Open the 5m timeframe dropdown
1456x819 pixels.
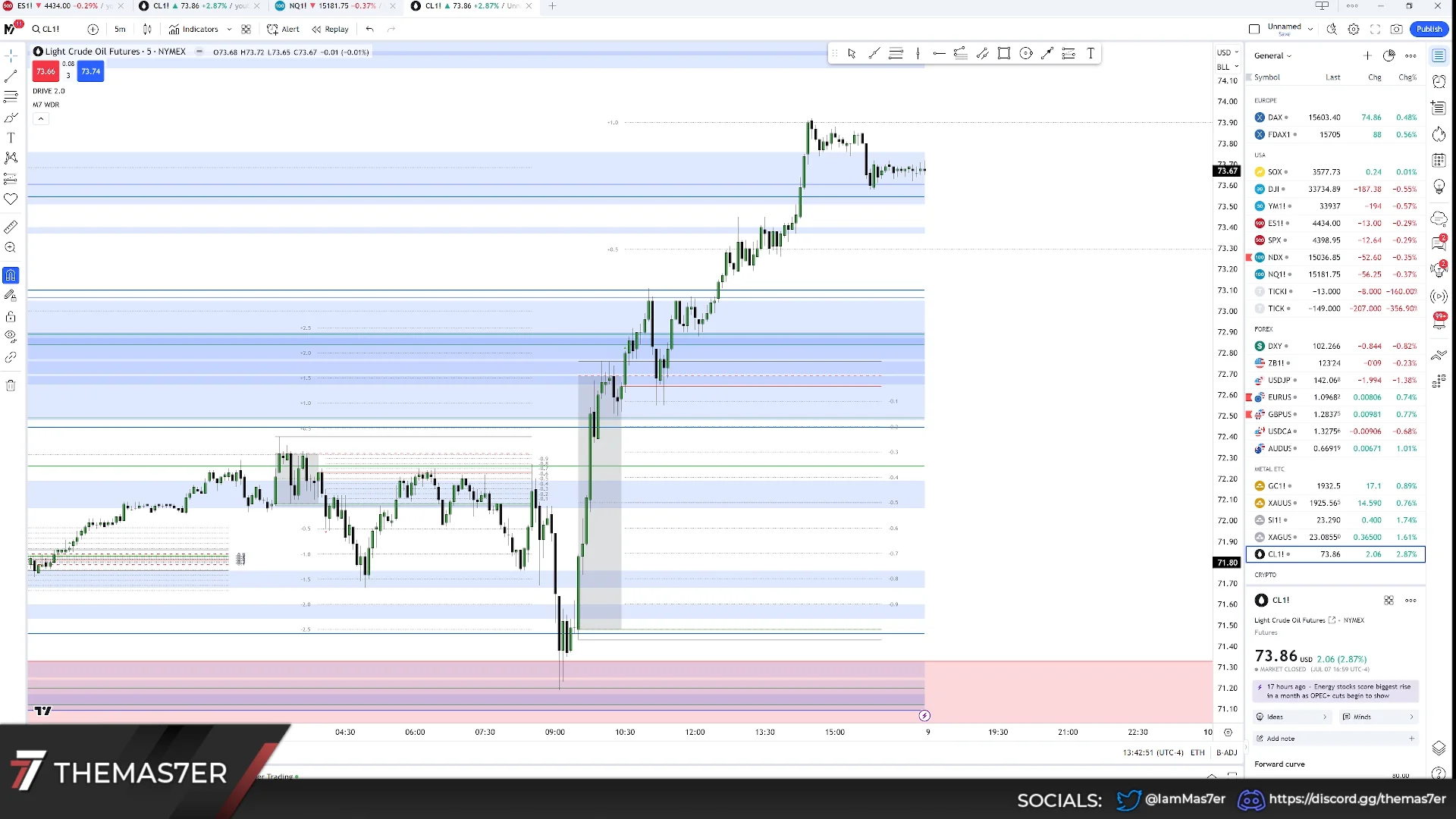click(119, 29)
